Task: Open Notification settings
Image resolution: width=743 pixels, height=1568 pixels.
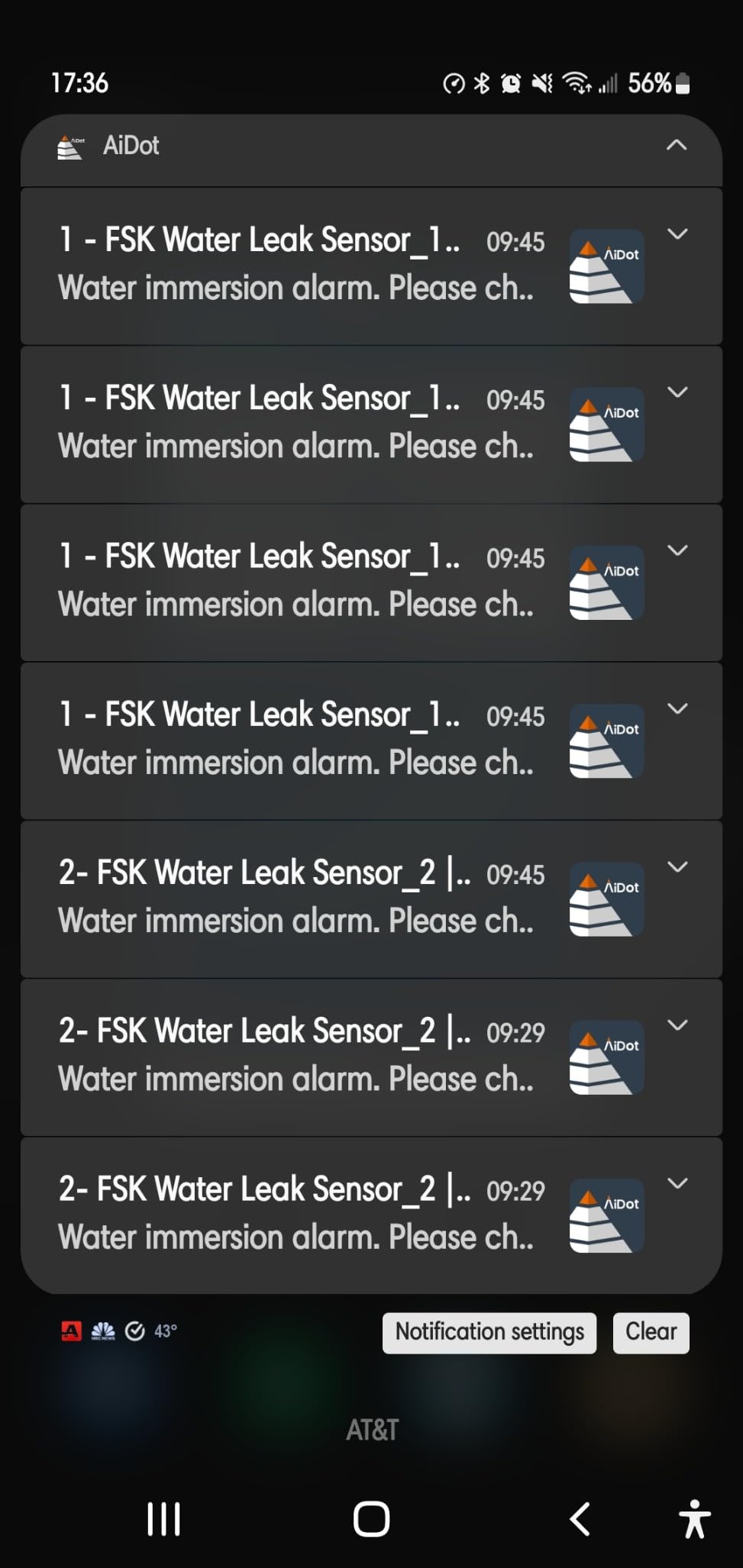Action: coord(489,1332)
